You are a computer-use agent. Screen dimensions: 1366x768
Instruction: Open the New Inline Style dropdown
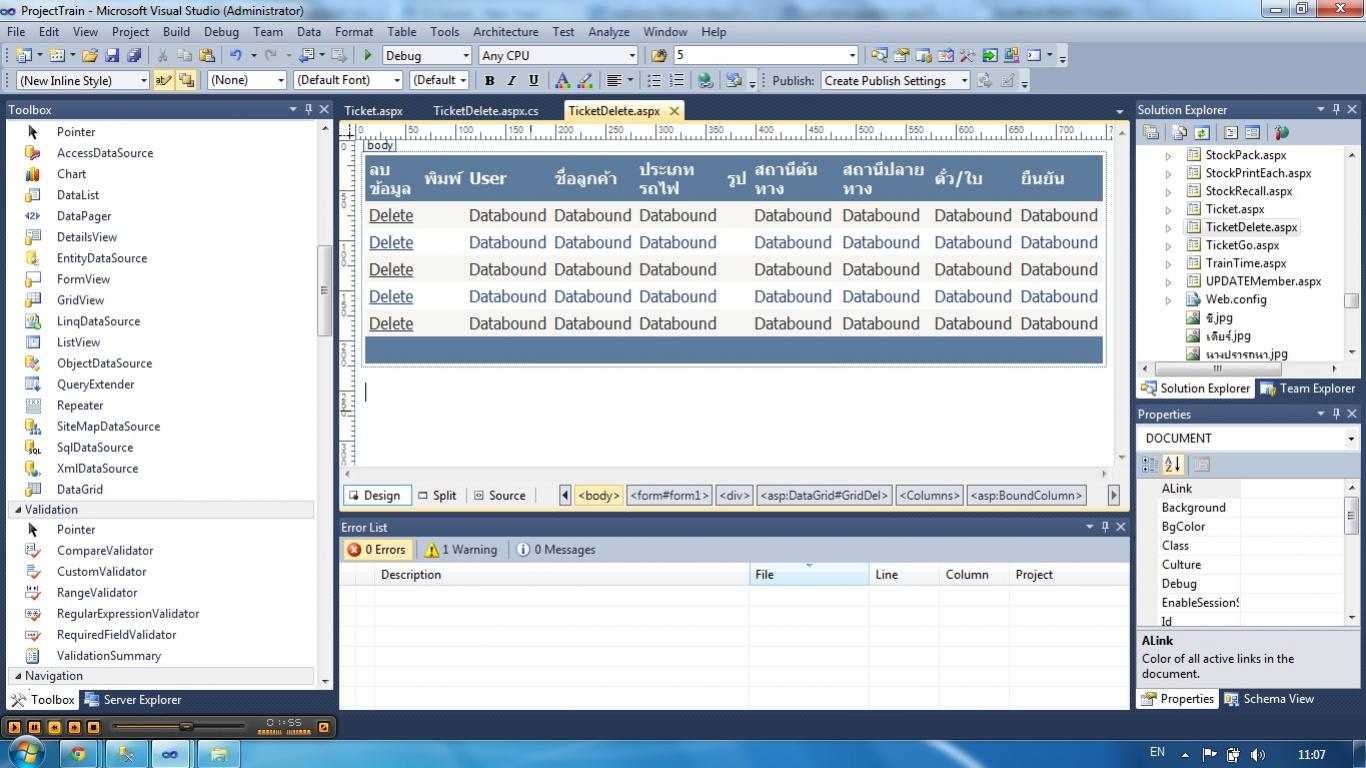click(143, 81)
